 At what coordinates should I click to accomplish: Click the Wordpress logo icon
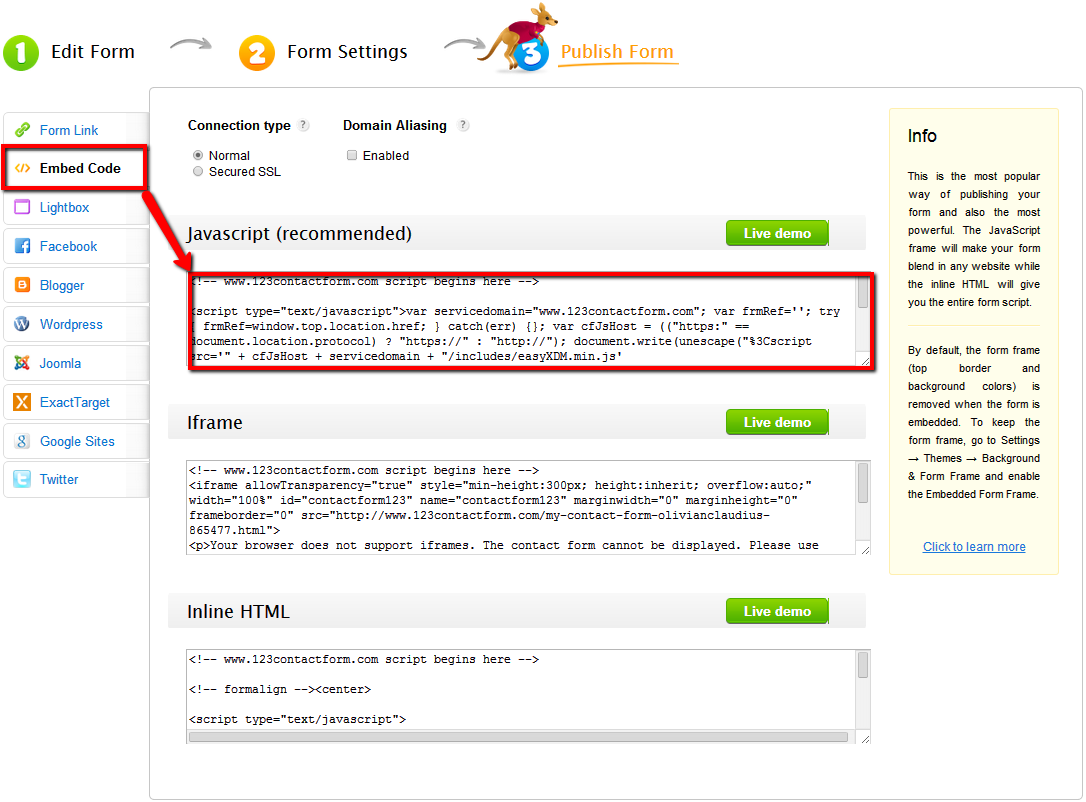pos(22,323)
